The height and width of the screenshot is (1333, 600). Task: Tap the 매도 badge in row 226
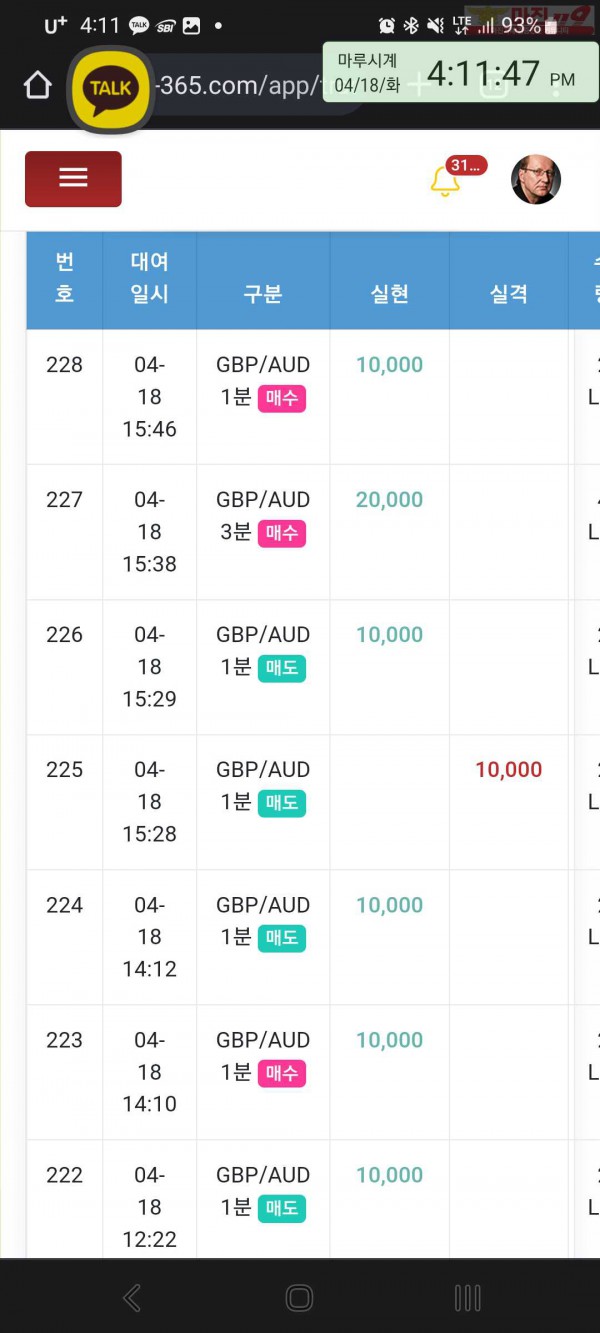[281, 668]
